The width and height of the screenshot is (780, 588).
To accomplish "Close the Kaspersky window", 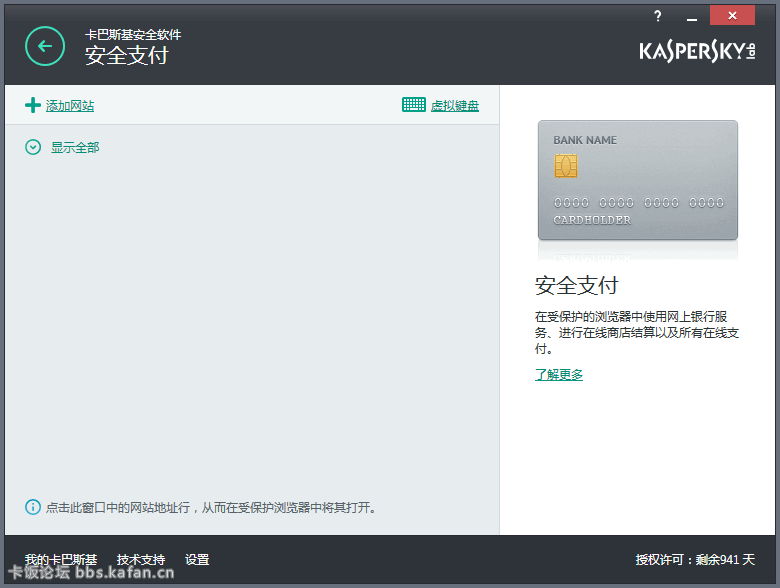I will coord(732,15).
